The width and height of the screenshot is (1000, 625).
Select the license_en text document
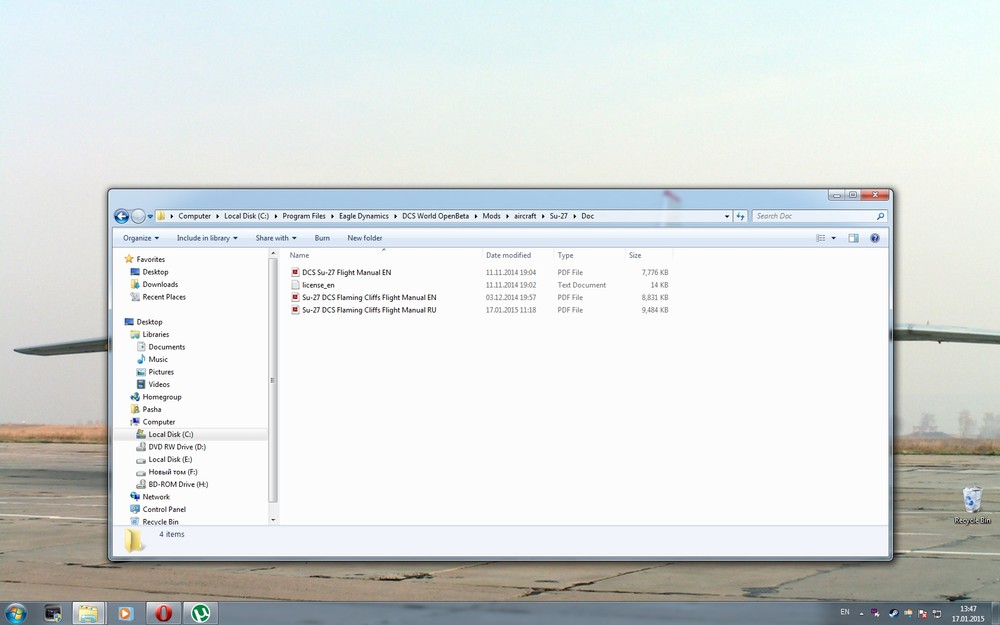tap(318, 285)
